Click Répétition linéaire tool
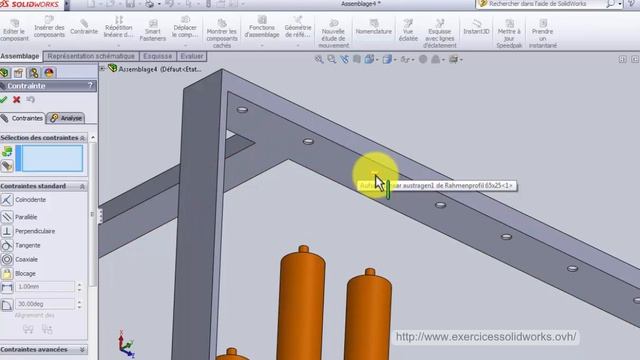Viewport: 640px width, 360px height. click(x=118, y=28)
